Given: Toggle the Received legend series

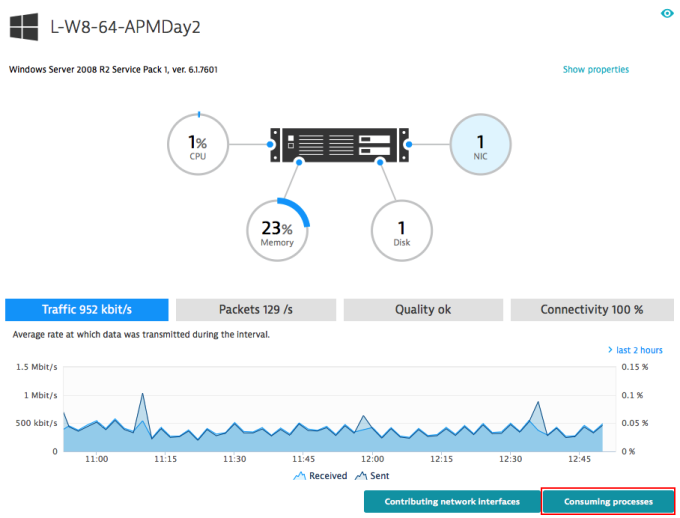Looking at the screenshot, I should 320,476.
